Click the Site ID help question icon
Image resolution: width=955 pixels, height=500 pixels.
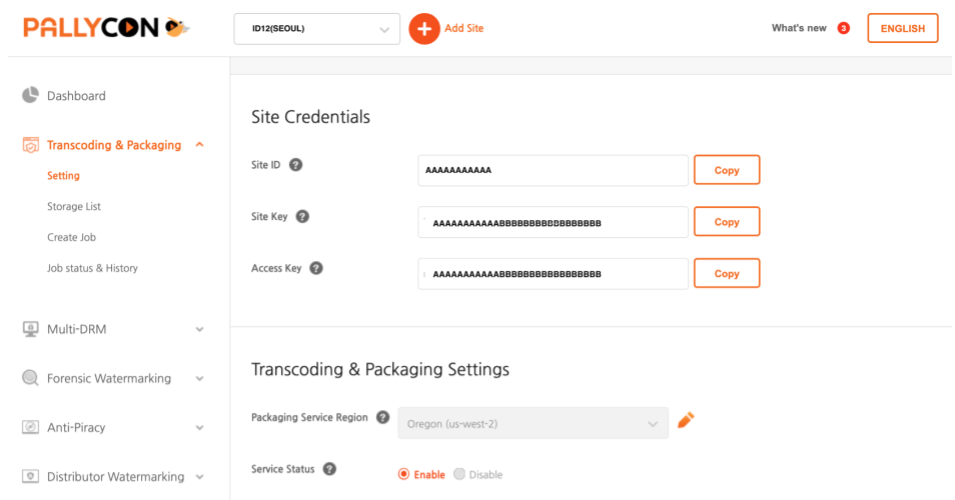[x=296, y=165]
